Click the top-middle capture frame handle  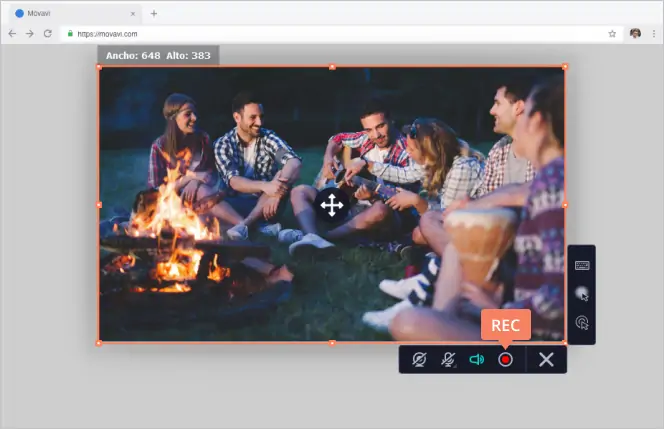tap(332, 67)
